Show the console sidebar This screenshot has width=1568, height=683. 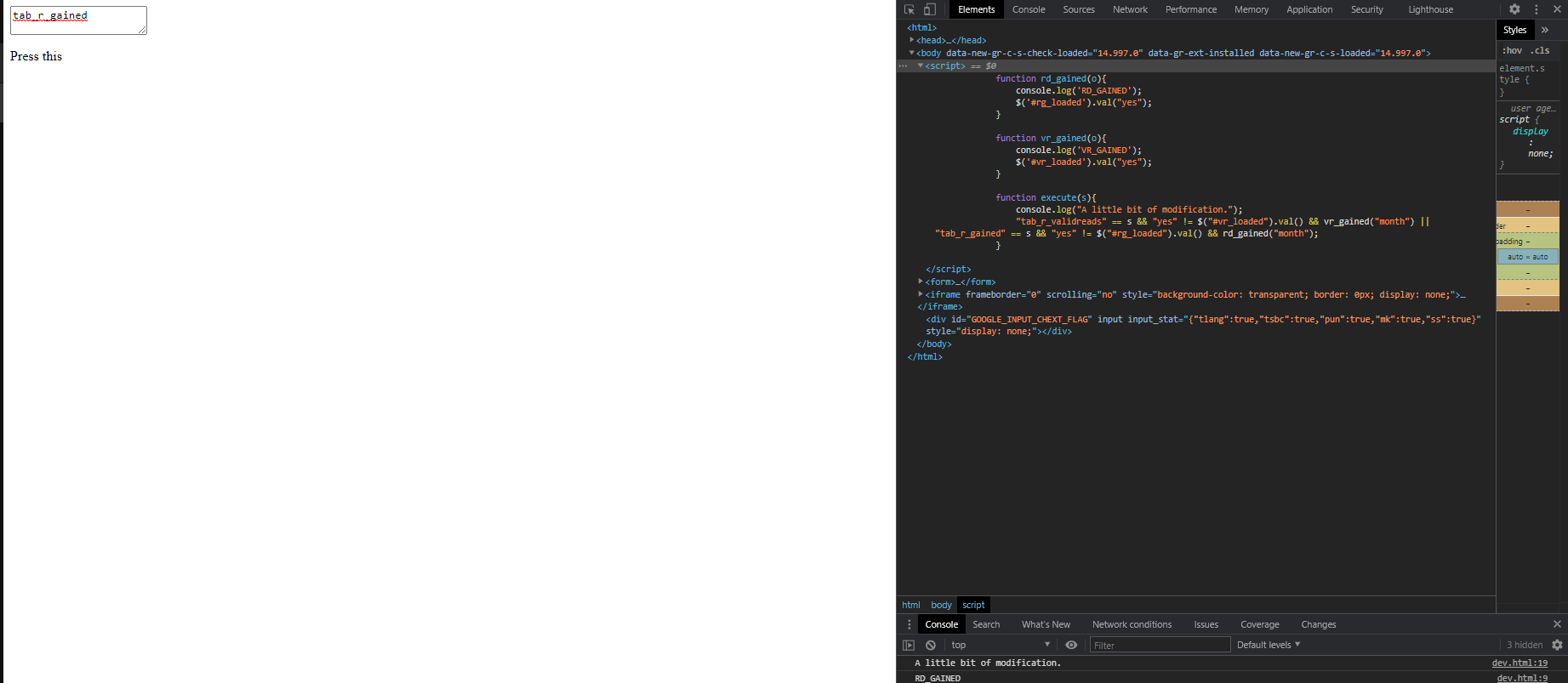click(909, 646)
